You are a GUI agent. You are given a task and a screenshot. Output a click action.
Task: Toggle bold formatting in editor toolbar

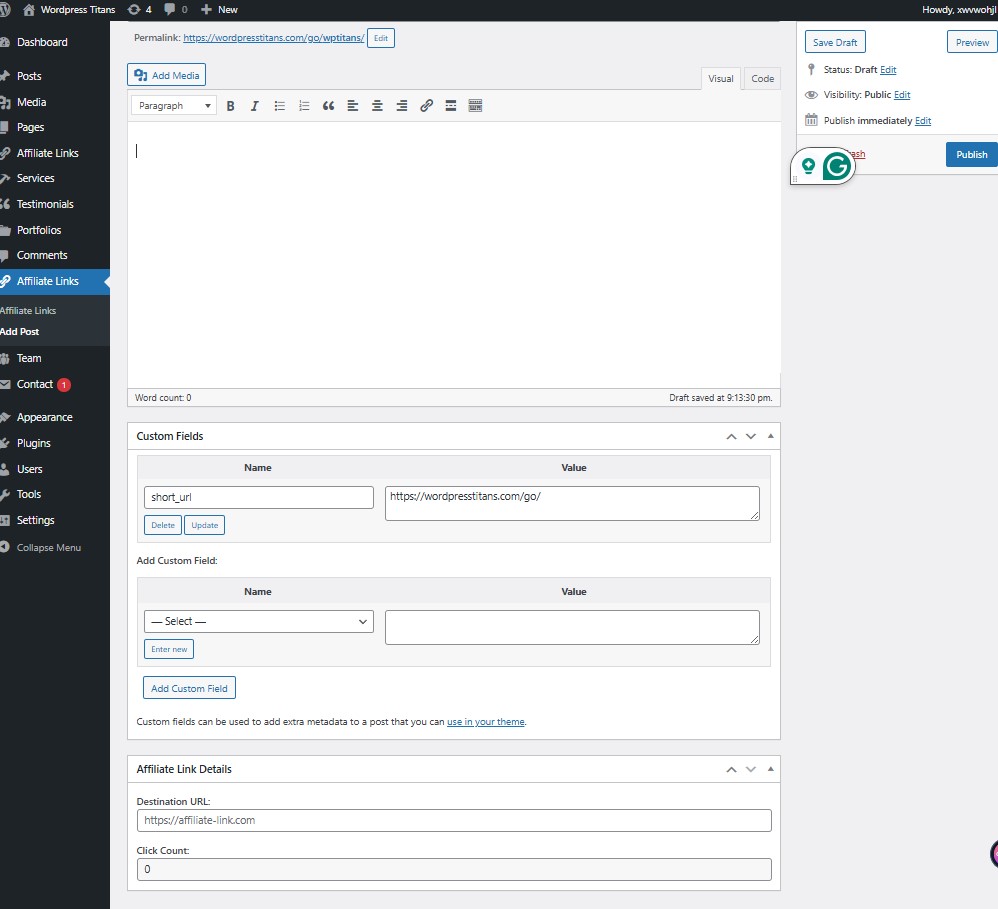coord(230,106)
